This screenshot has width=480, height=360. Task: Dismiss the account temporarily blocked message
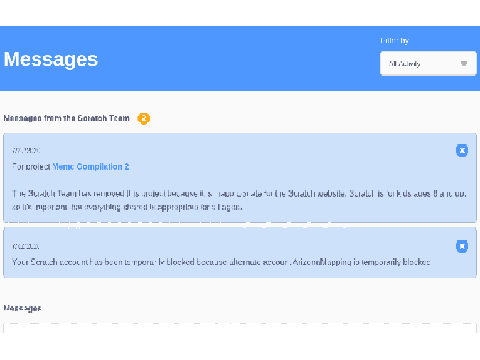click(462, 246)
